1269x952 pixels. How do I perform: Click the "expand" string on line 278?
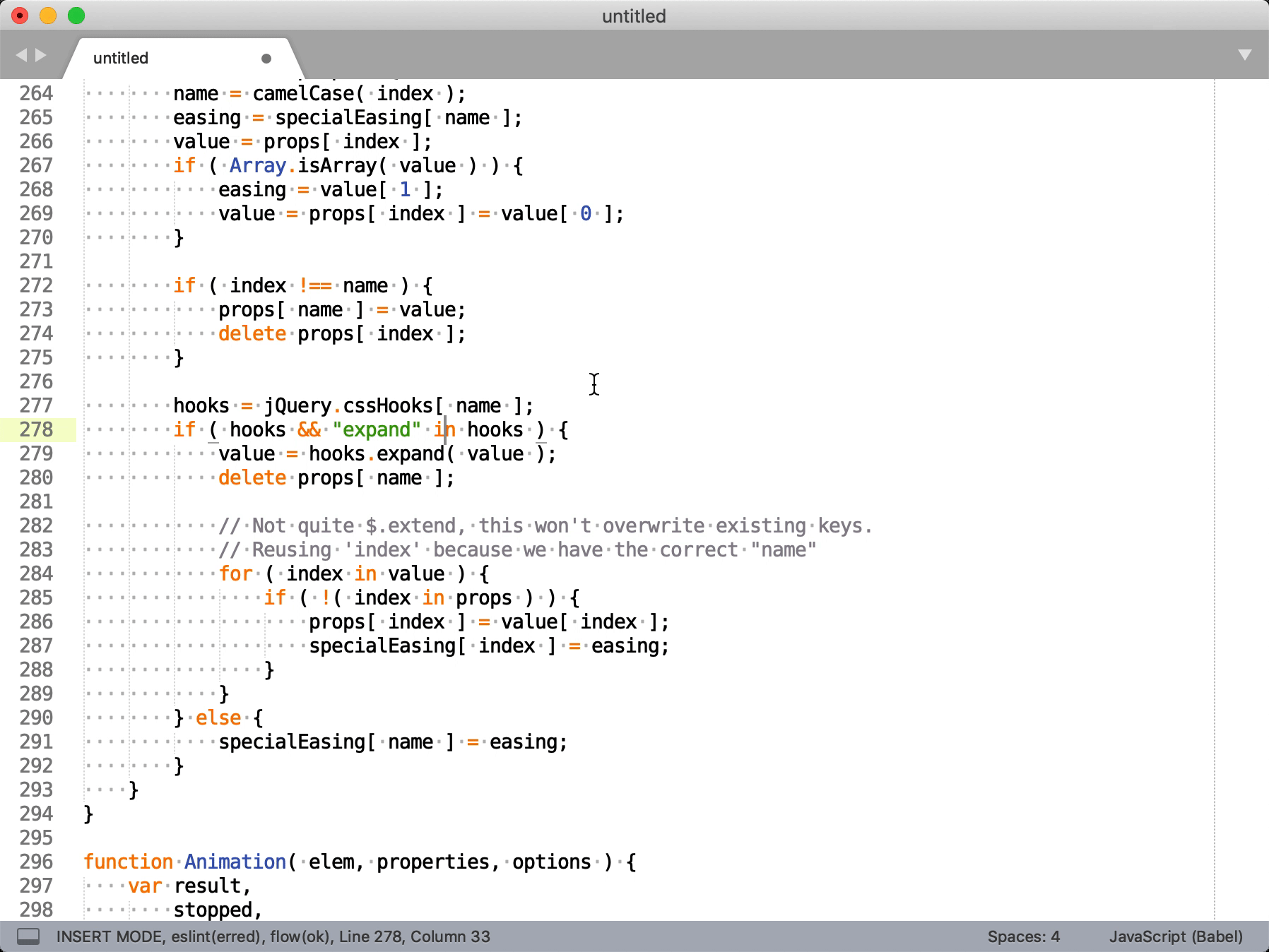[x=377, y=429]
